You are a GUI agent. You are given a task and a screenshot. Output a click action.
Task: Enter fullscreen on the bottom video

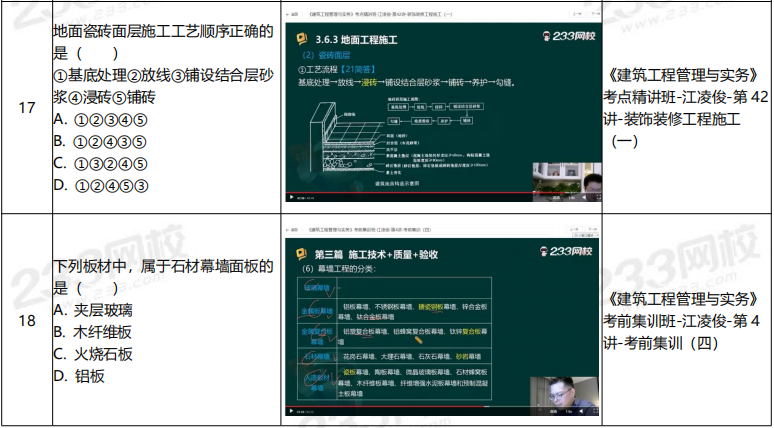click(x=596, y=410)
